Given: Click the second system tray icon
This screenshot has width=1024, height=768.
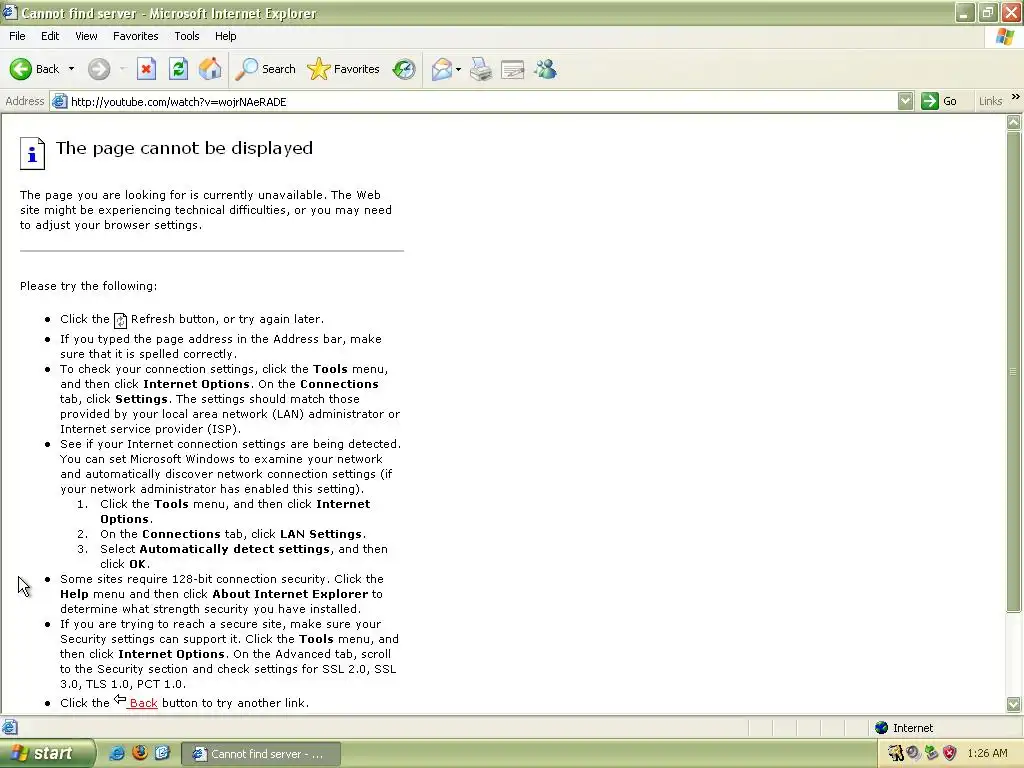Looking at the screenshot, I should click(x=913, y=754).
